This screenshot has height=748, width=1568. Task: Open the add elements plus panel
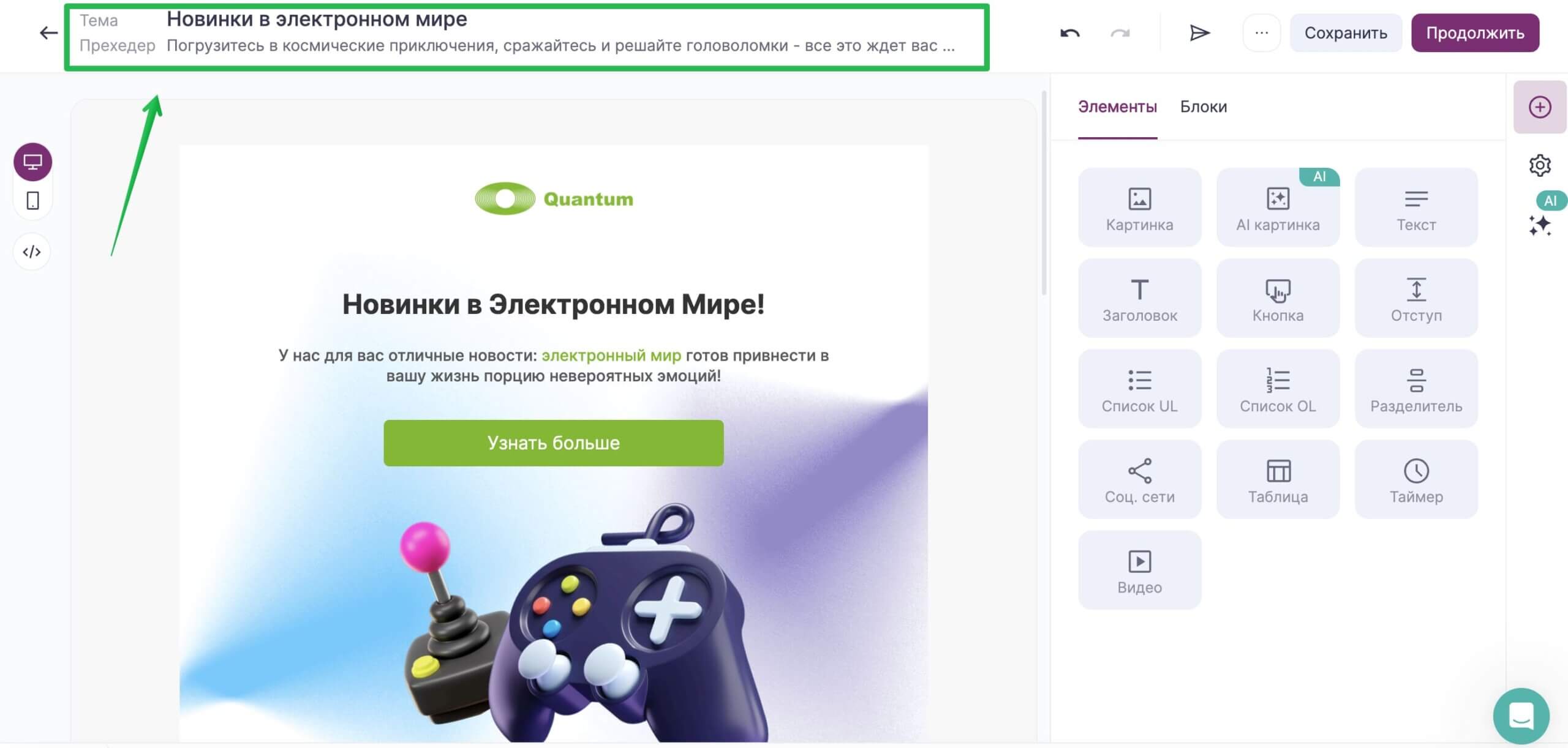coord(1540,107)
